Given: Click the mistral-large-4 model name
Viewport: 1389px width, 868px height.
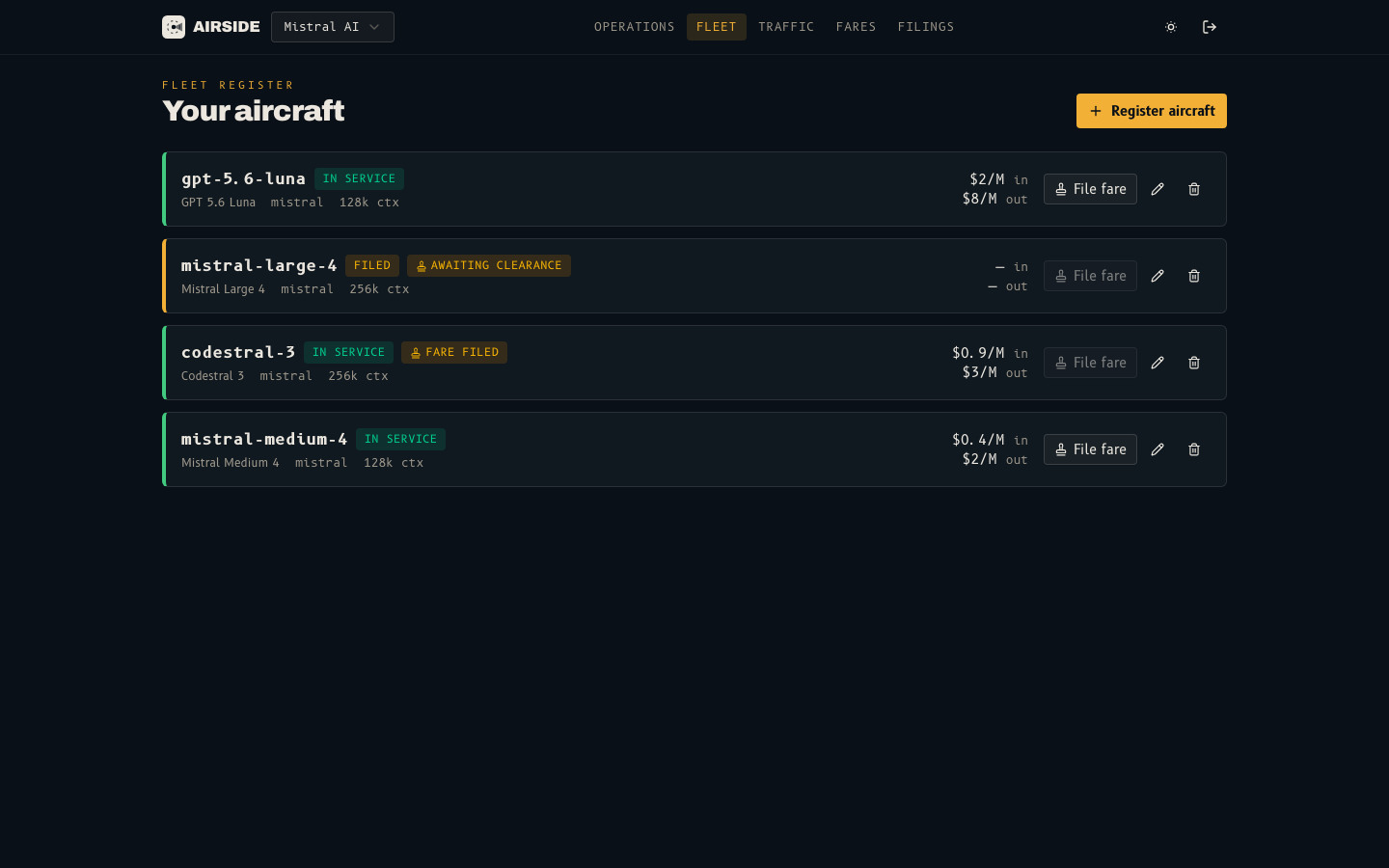Looking at the screenshot, I should pyautogui.click(x=259, y=265).
